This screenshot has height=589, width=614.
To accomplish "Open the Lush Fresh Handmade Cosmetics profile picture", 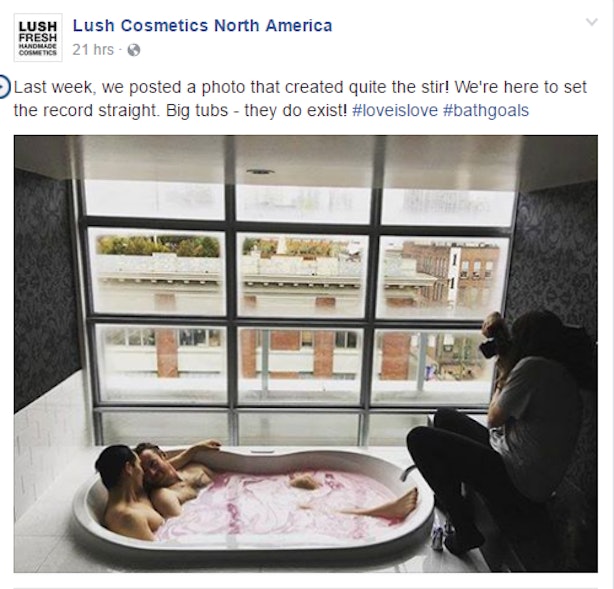I will point(38,38).
